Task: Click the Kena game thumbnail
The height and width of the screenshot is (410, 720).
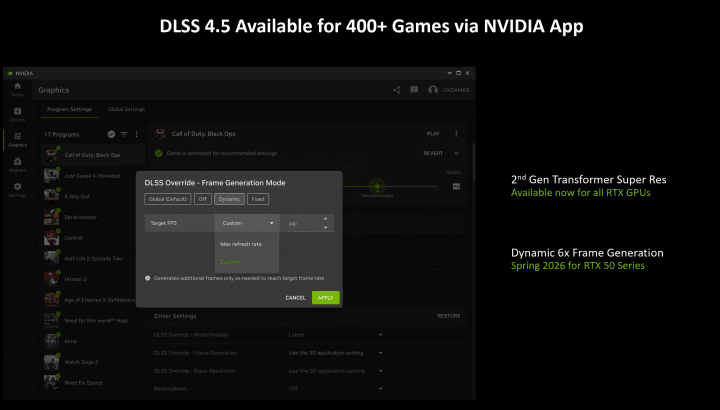Action: [x=51, y=341]
